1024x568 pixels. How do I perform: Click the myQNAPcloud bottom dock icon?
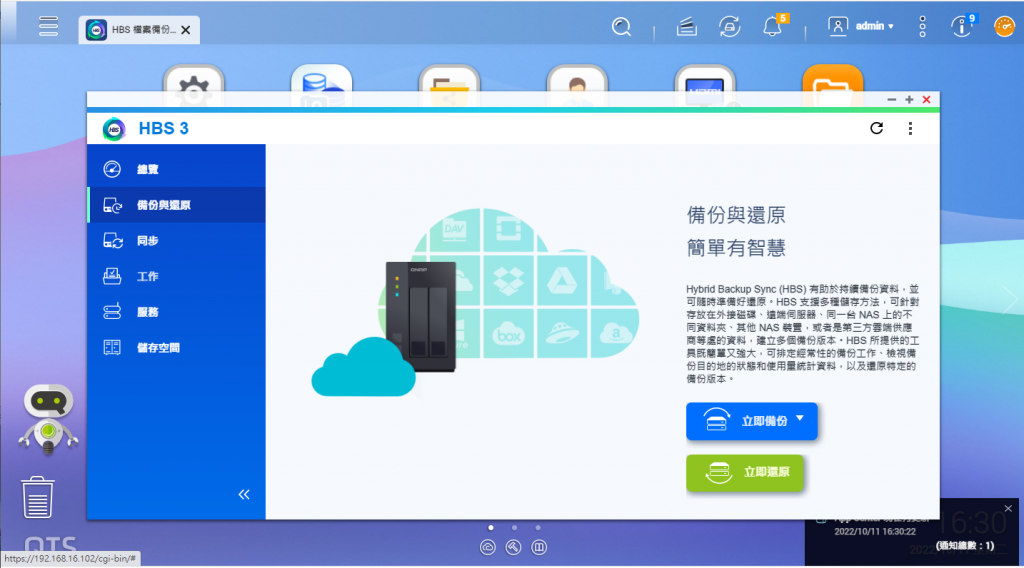pyautogui.click(x=488, y=547)
